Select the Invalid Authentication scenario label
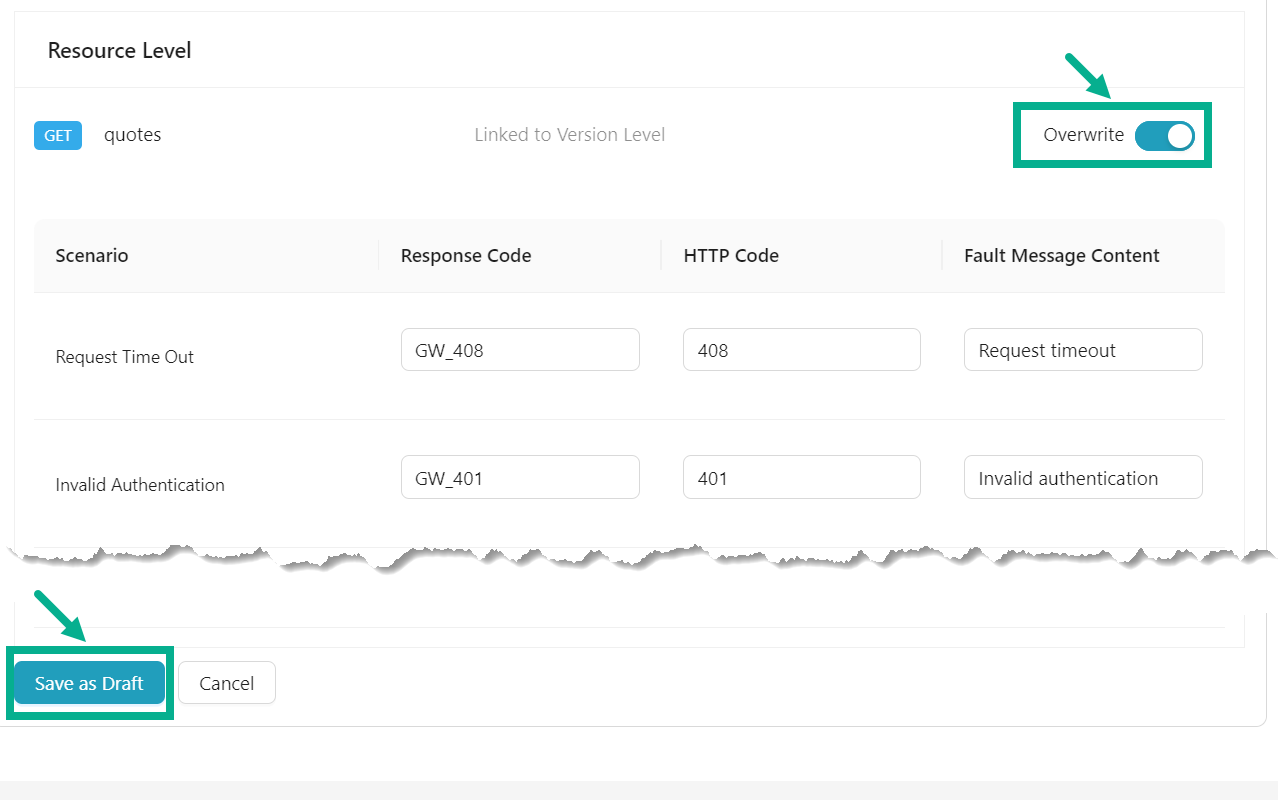 [x=140, y=485]
